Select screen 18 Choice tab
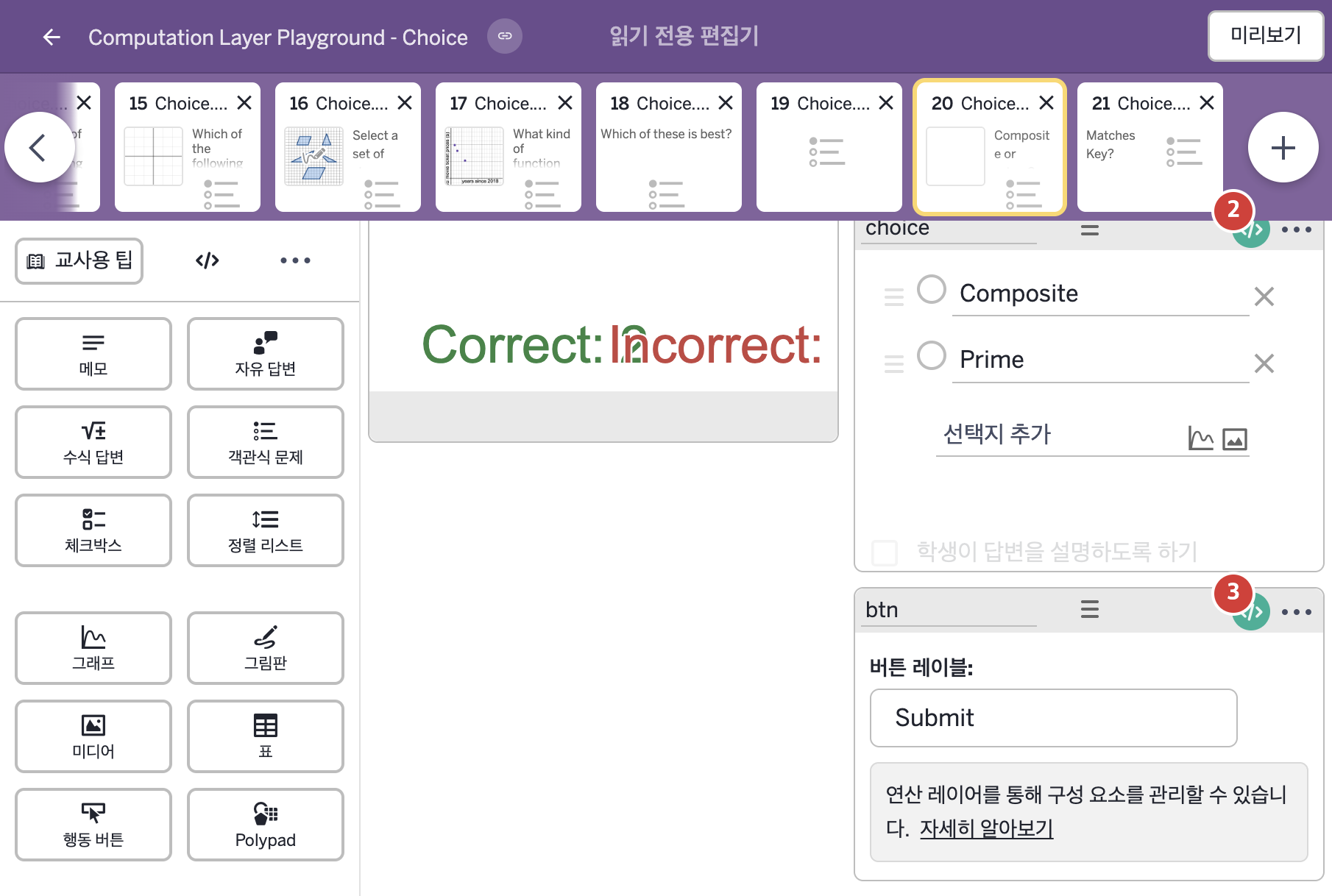The width and height of the screenshot is (1332, 896). point(669,147)
